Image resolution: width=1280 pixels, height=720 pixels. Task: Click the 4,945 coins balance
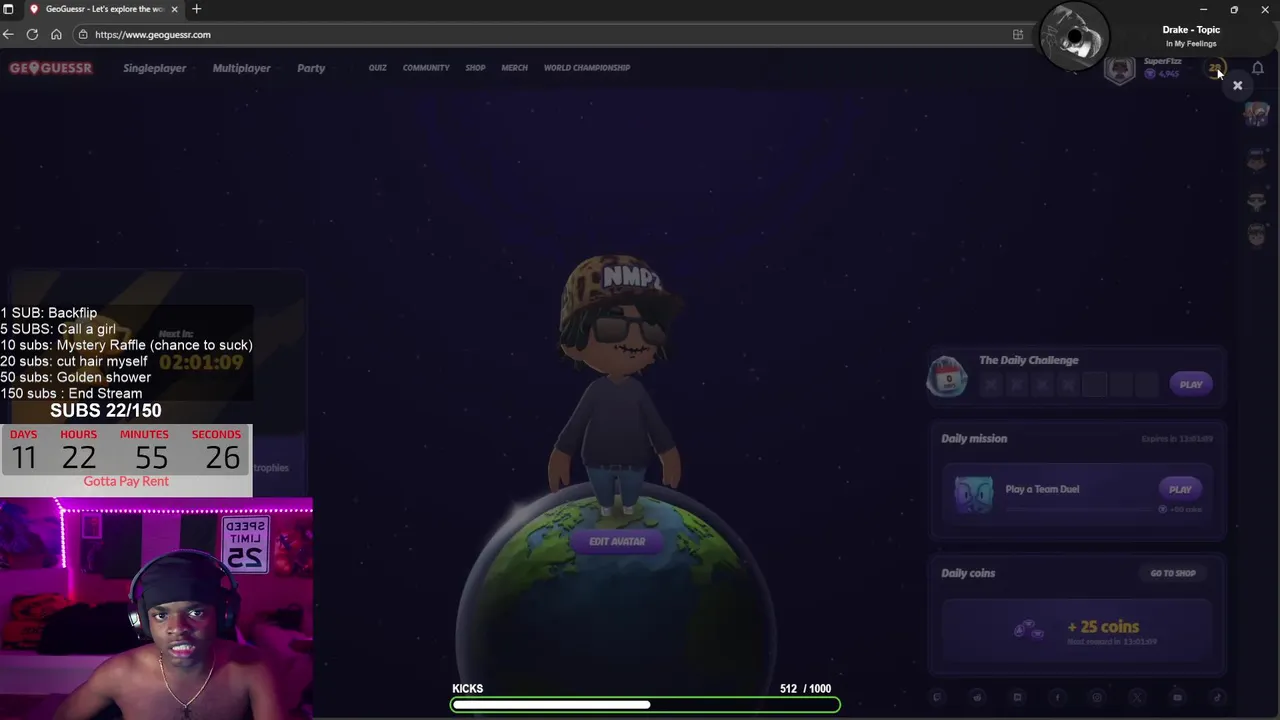click(x=1162, y=74)
